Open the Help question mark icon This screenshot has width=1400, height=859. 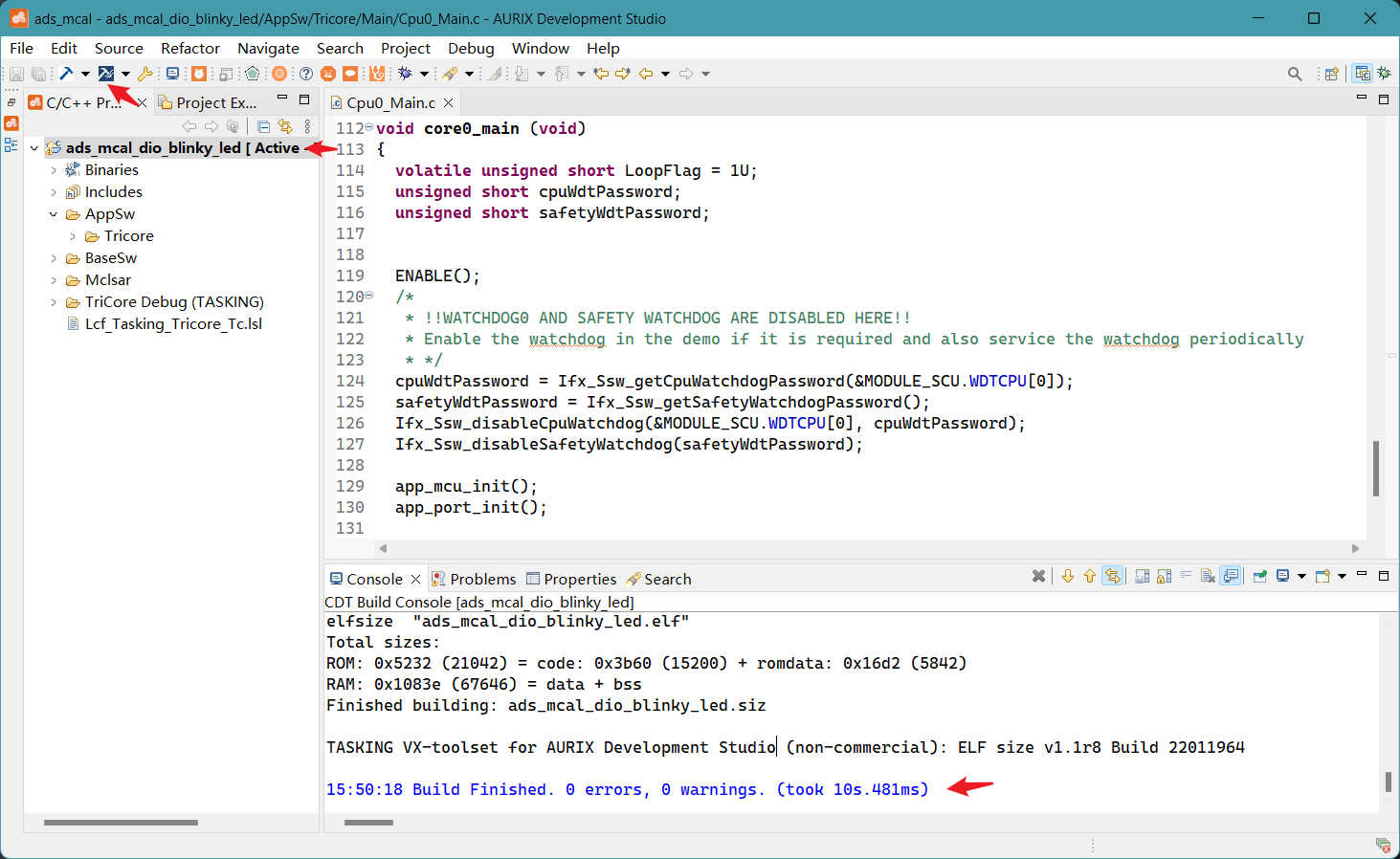[x=306, y=74]
